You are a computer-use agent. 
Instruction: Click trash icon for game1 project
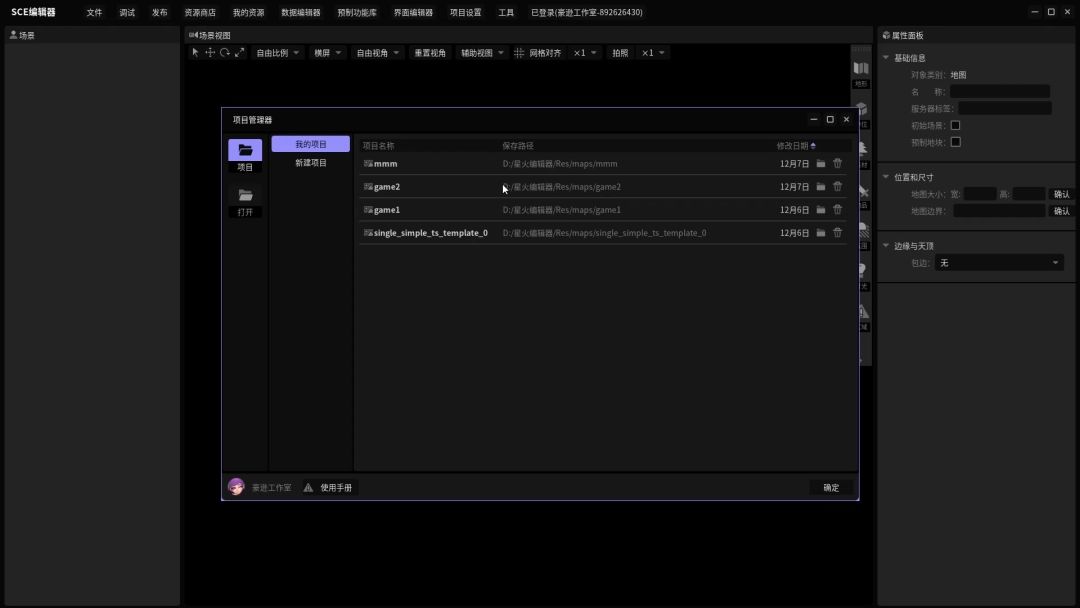[x=837, y=210]
